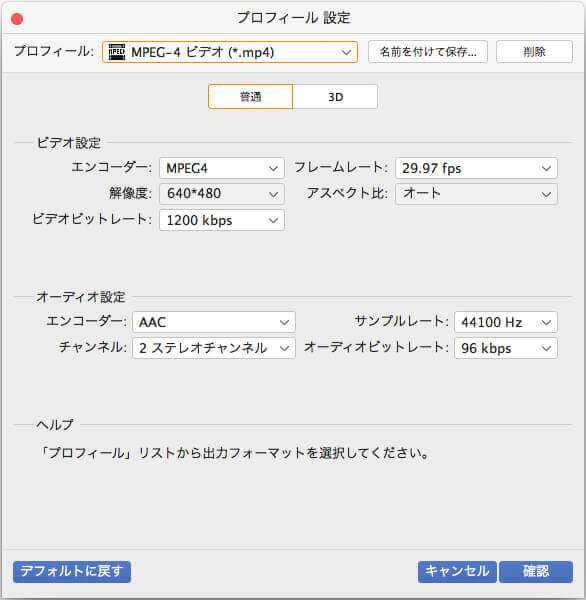Click the オーディオビットレート label
Image resolution: width=586 pixels, height=600 pixels.
[376, 347]
